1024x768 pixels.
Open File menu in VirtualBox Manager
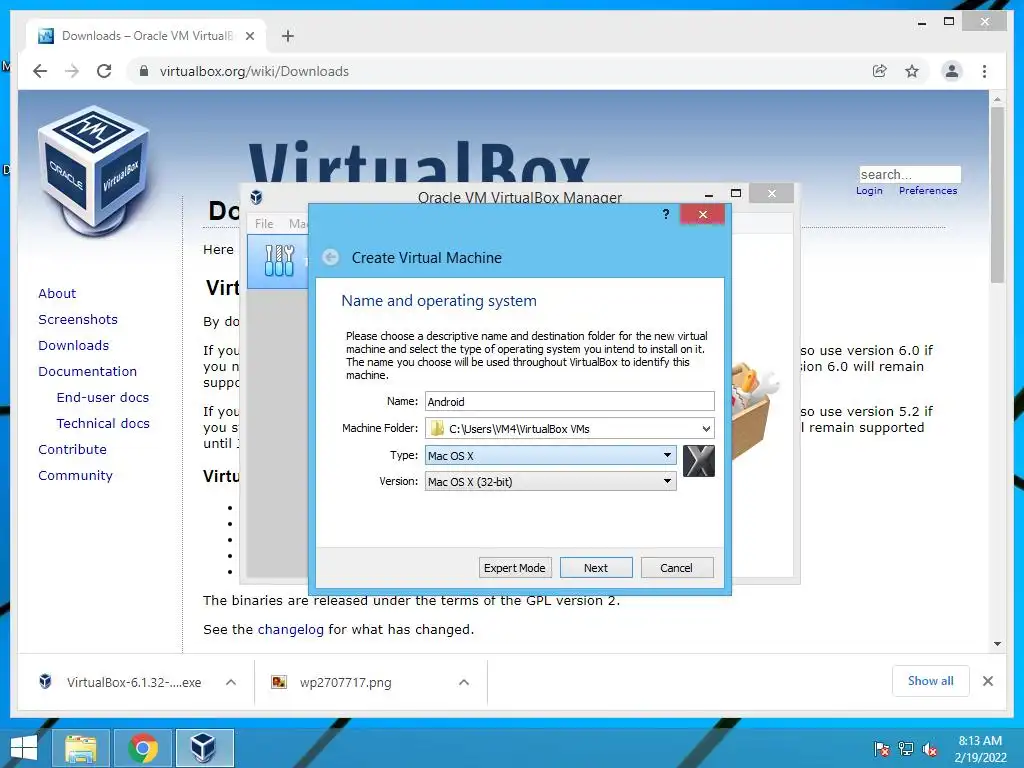click(x=264, y=223)
